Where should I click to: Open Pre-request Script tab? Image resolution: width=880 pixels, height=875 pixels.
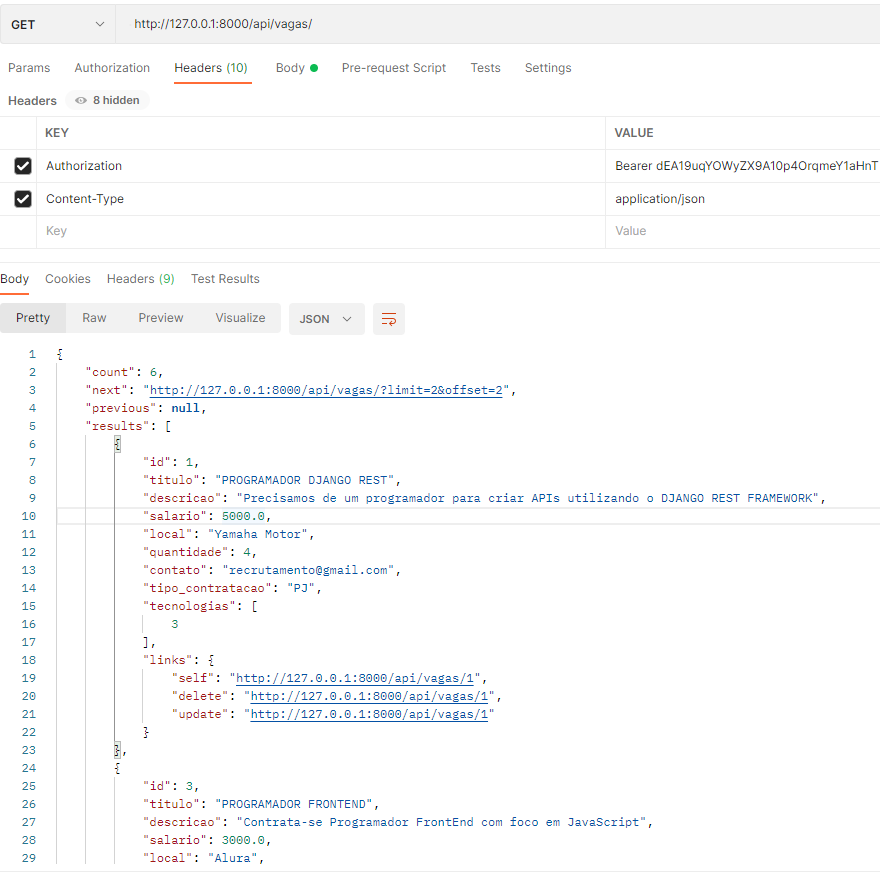pyautogui.click(x=393, y=68)
